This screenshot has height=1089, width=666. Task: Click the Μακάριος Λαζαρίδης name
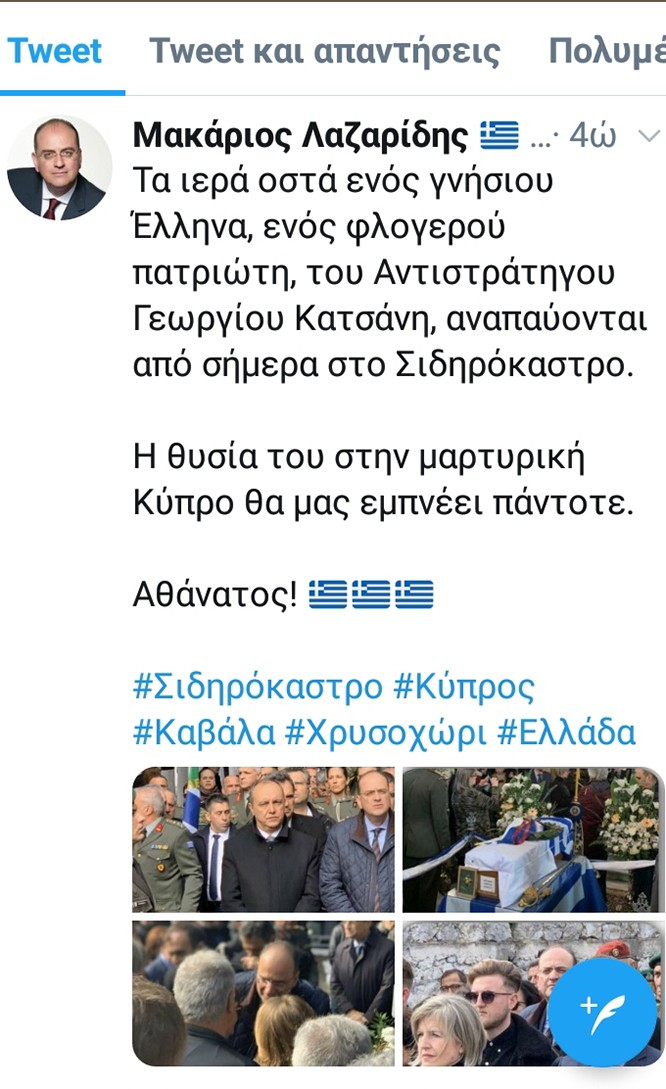301,135
